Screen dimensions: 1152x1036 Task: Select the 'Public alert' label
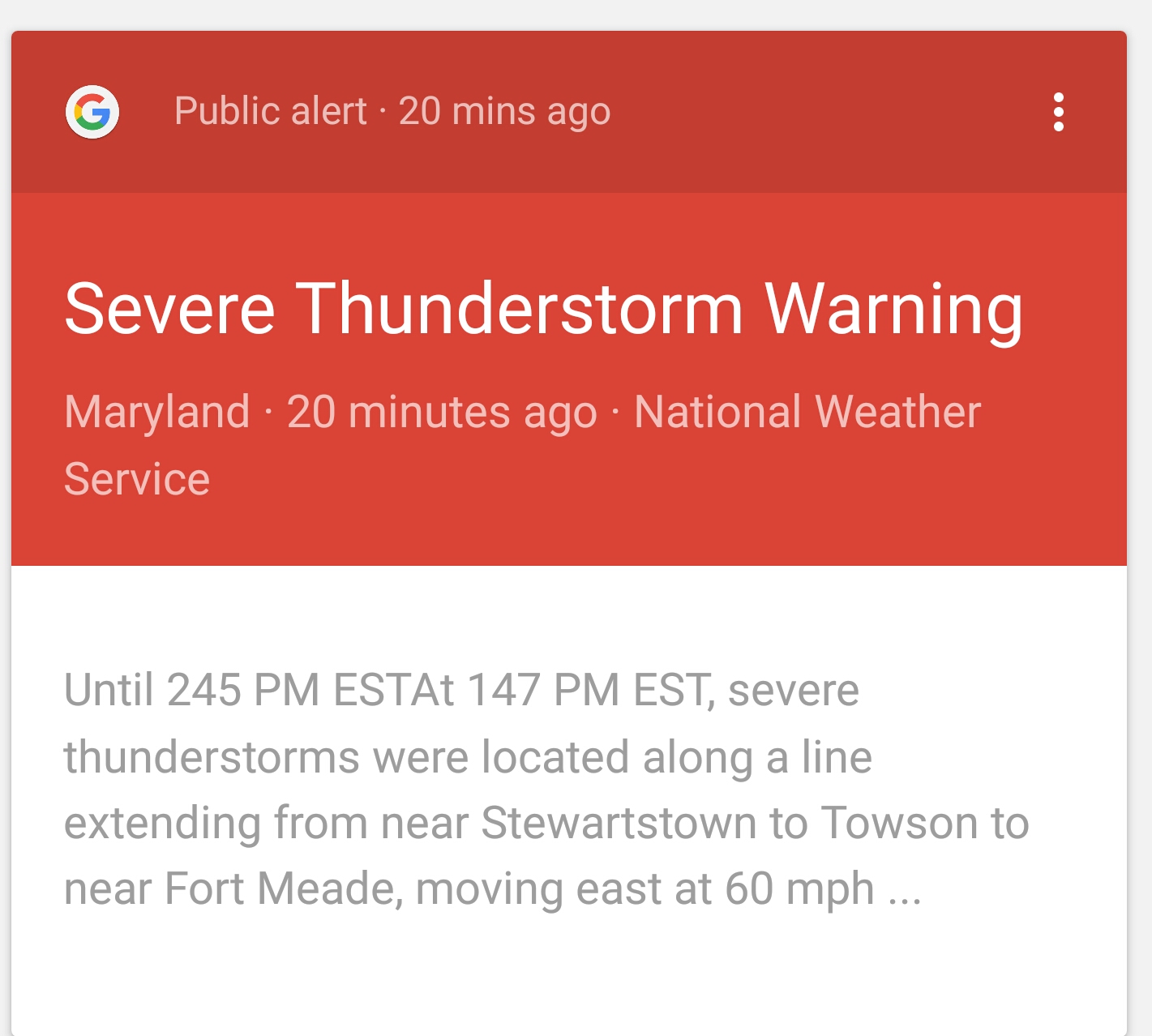[x=271, y=111]
